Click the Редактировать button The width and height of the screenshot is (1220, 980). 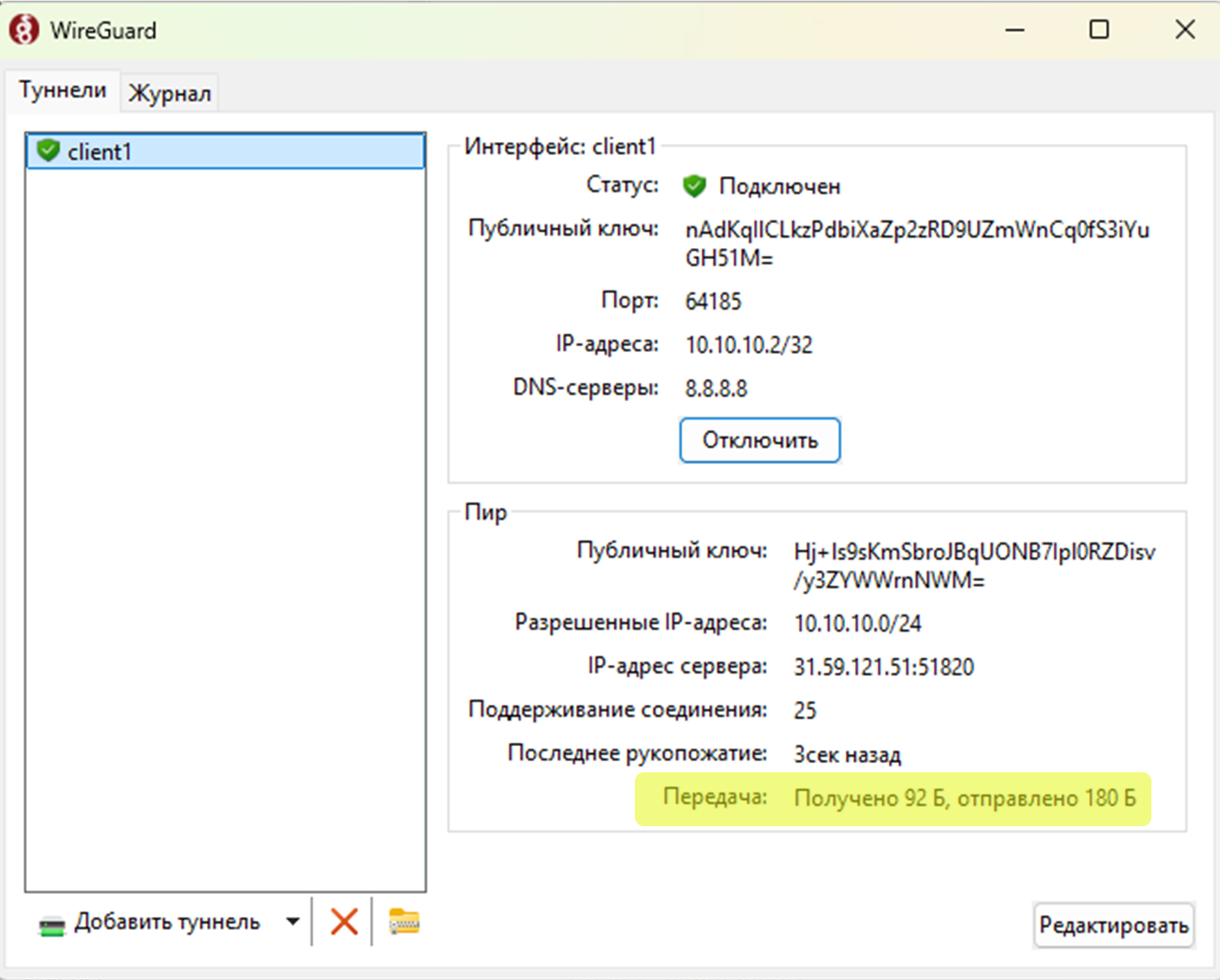tap(1113, 925)
